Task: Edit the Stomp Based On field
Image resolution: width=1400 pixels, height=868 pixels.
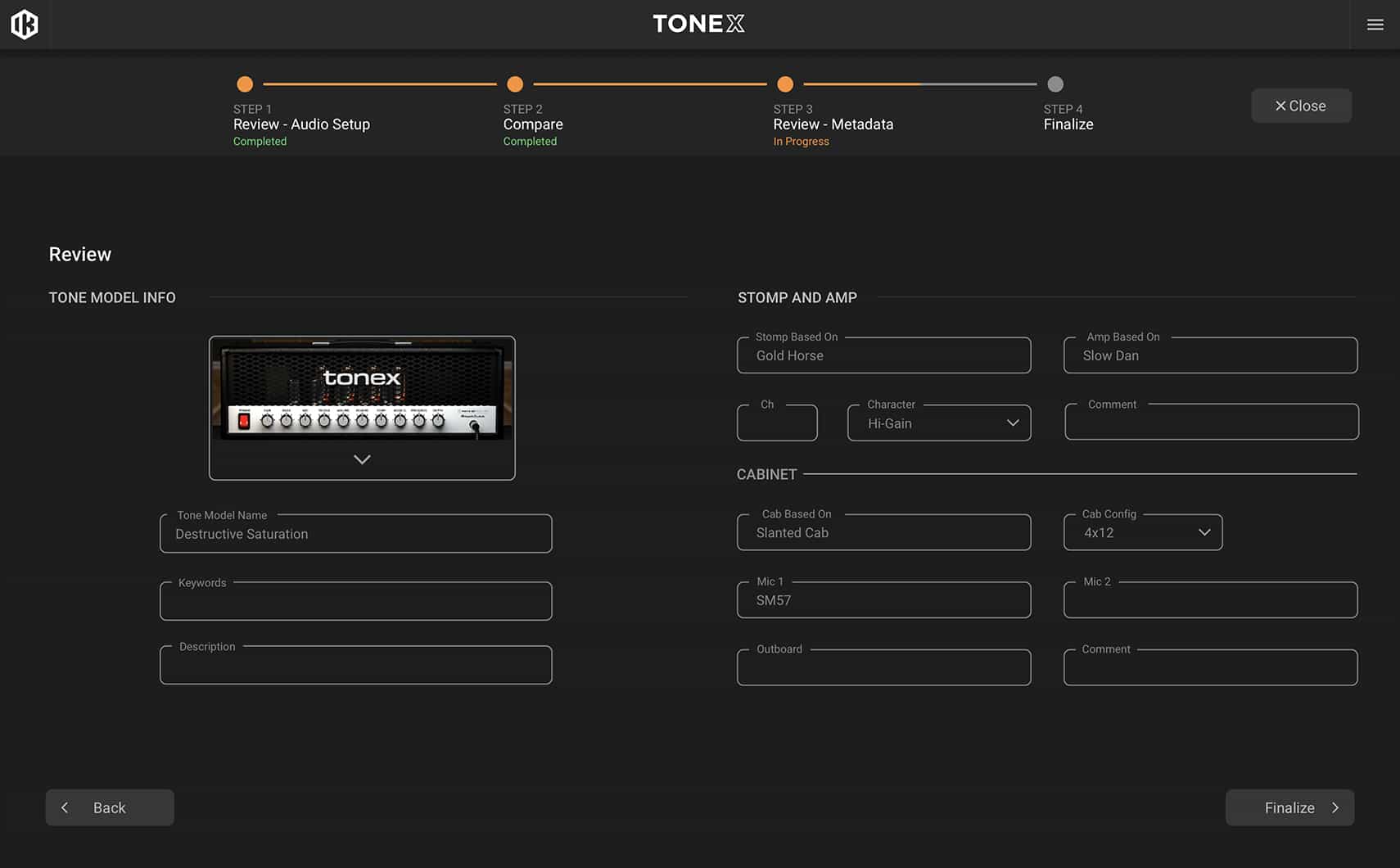Action: pyautogui.click(x=884, y=355)
